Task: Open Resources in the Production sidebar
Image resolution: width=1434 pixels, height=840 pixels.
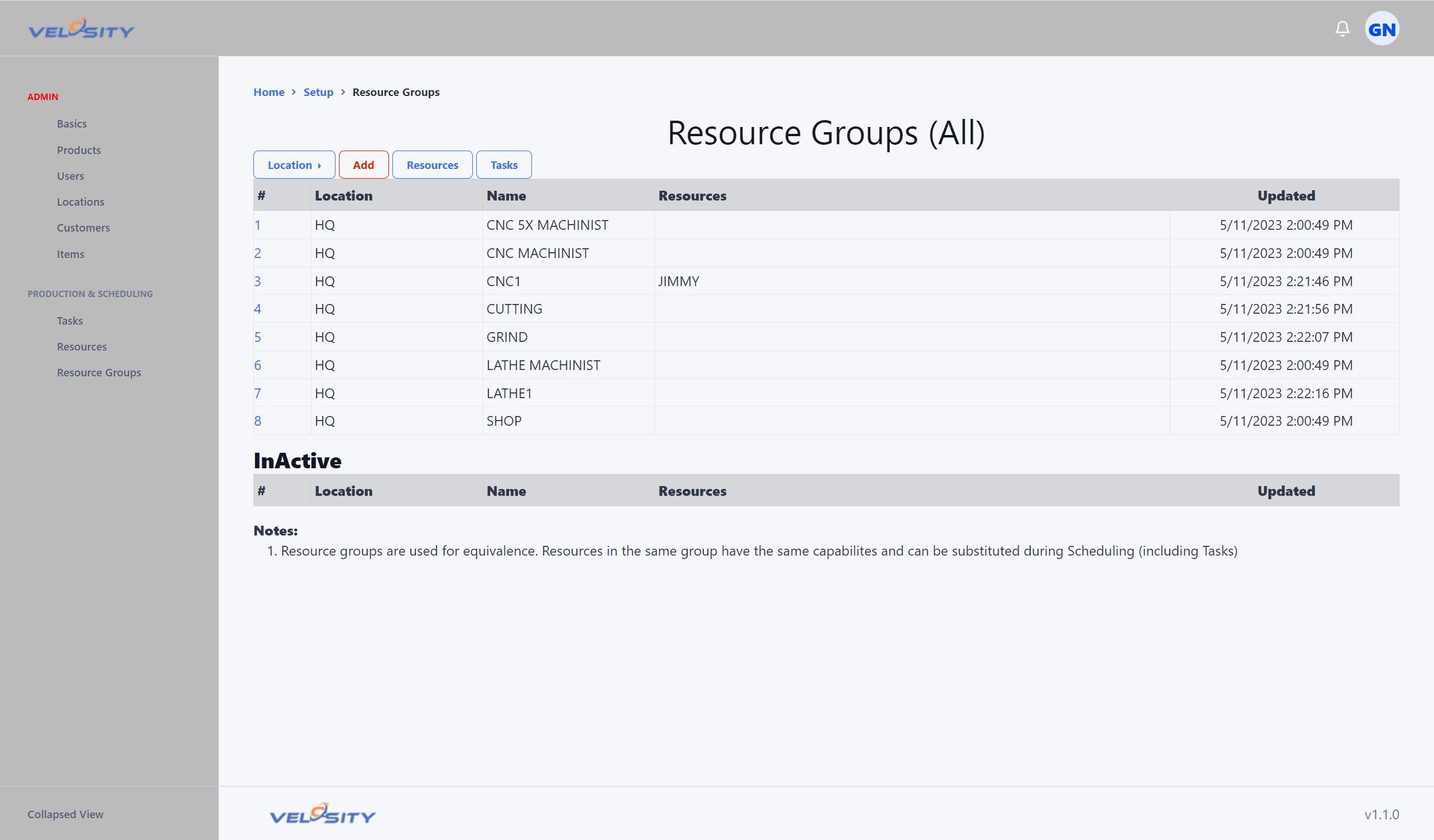Action: [x=82, y=346]
